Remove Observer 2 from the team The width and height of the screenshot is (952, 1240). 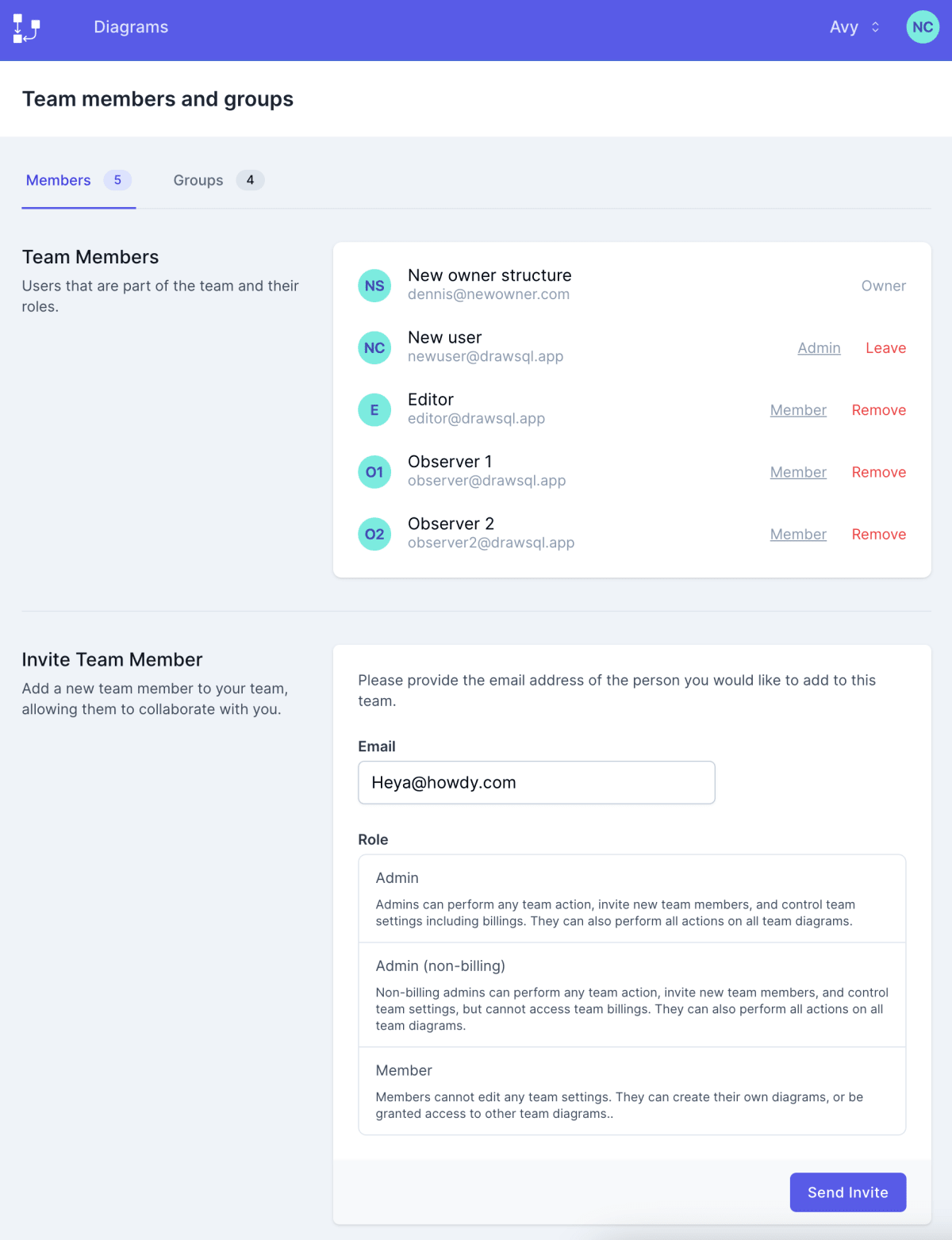point(878,534)
